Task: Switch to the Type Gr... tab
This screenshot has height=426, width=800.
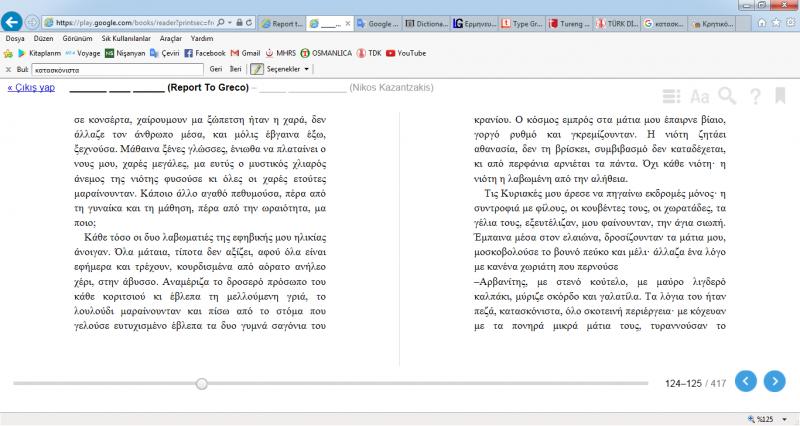Action: pyautogui.click(x=523, y=23)
